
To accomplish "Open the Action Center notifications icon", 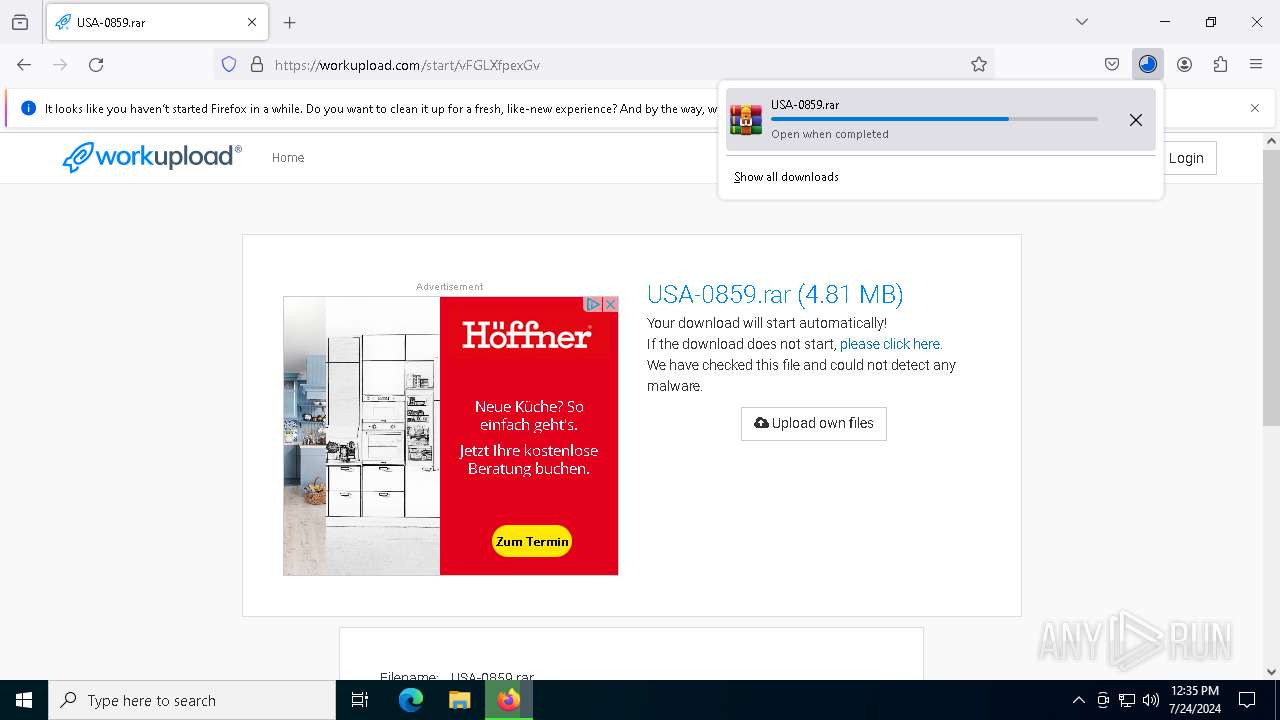I will pyautogui.click(x=1247, y=700).
